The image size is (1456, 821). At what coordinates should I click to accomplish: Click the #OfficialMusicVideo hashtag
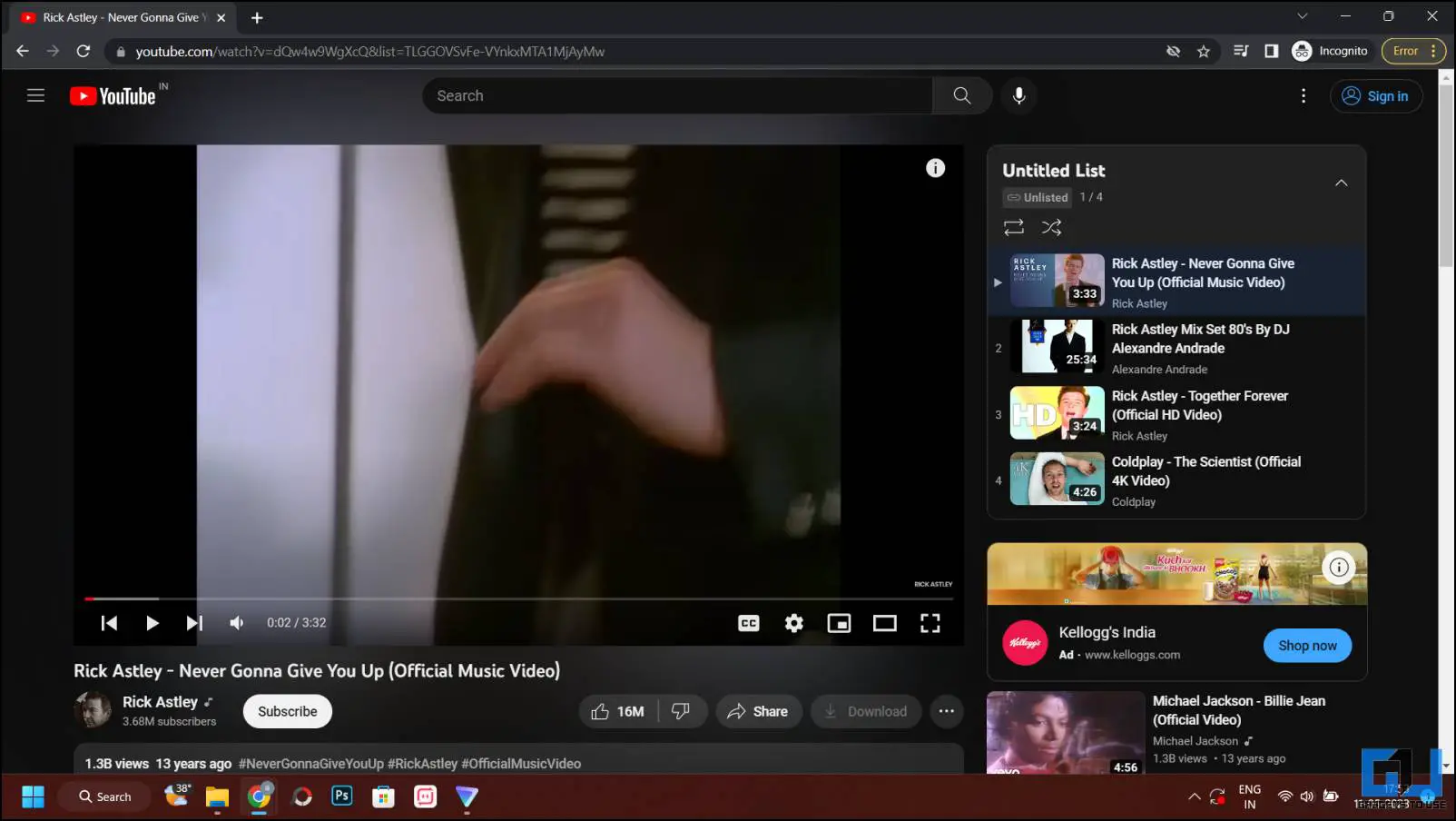[x=521, y=764]
